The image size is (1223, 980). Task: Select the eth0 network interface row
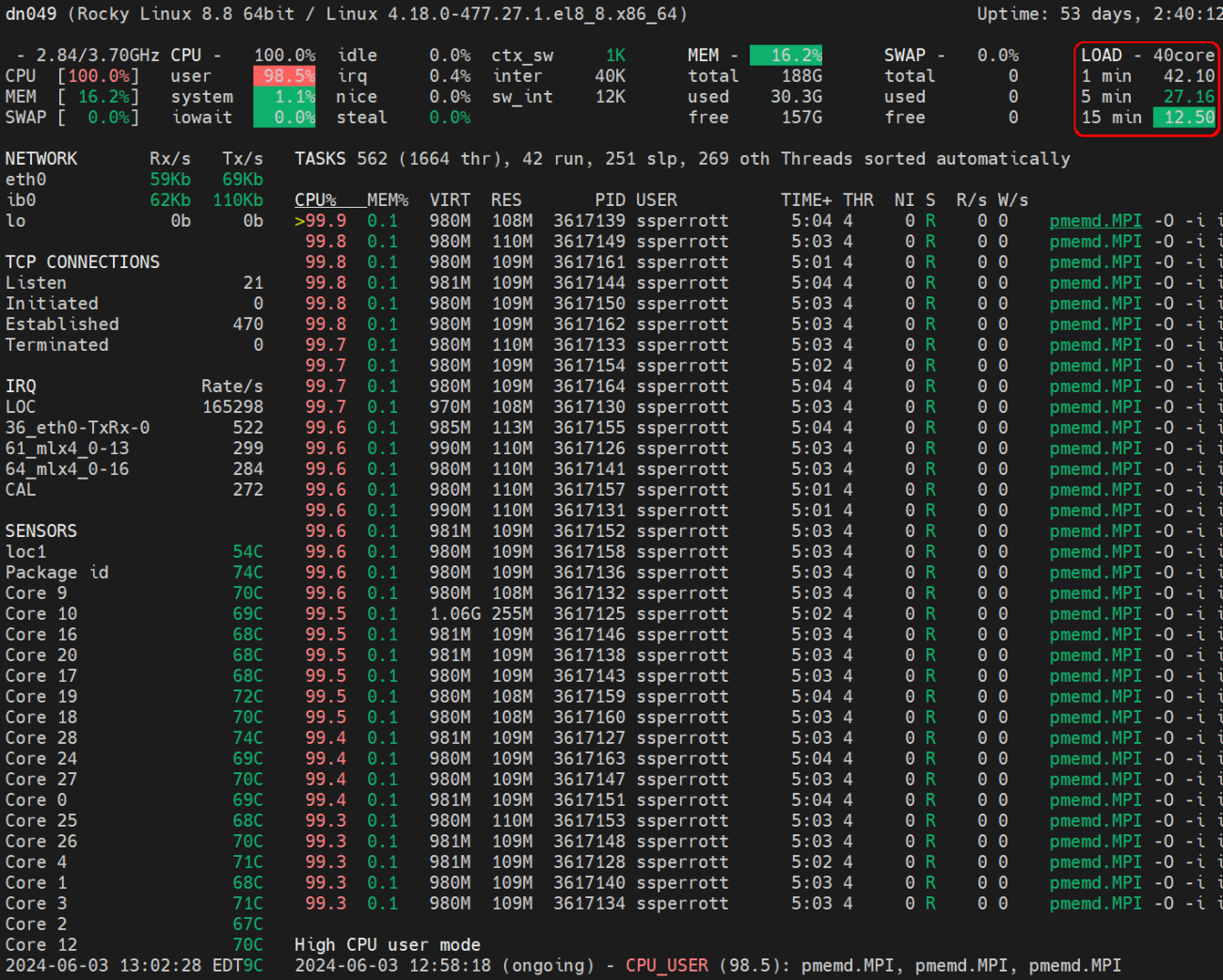pos(135,180)
